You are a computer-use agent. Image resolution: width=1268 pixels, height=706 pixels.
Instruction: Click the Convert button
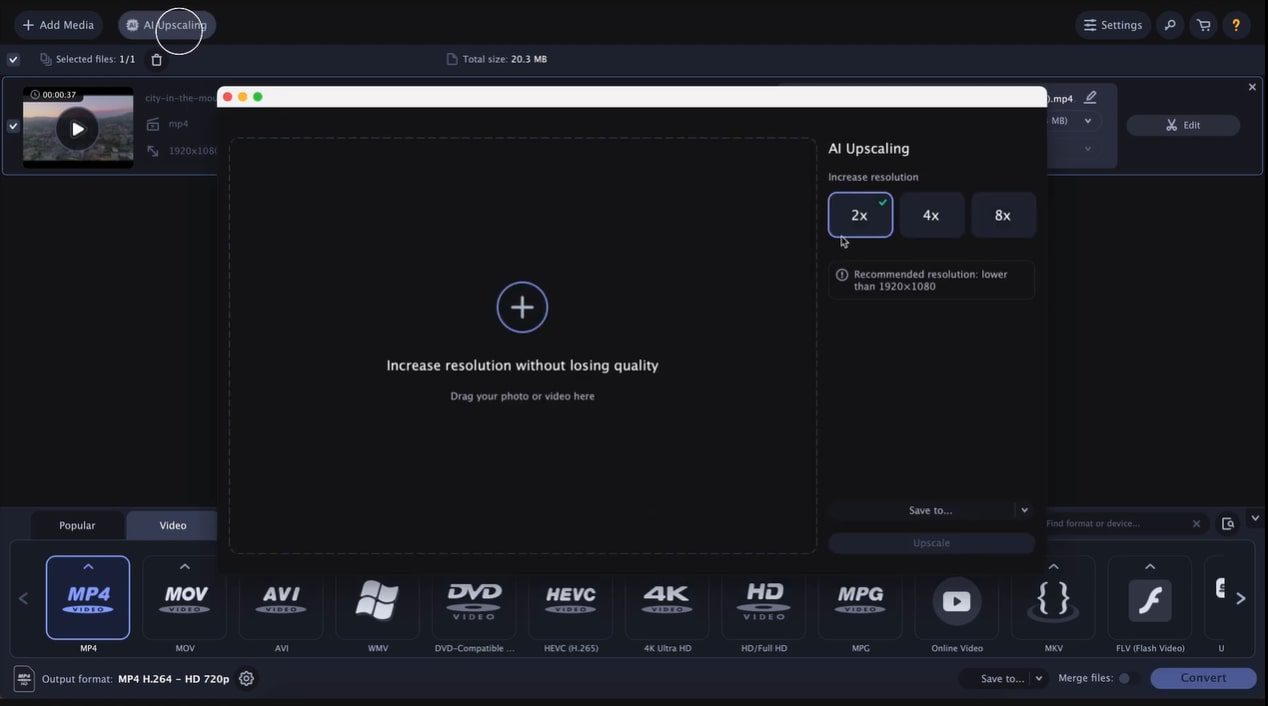tap(1202, 678)
